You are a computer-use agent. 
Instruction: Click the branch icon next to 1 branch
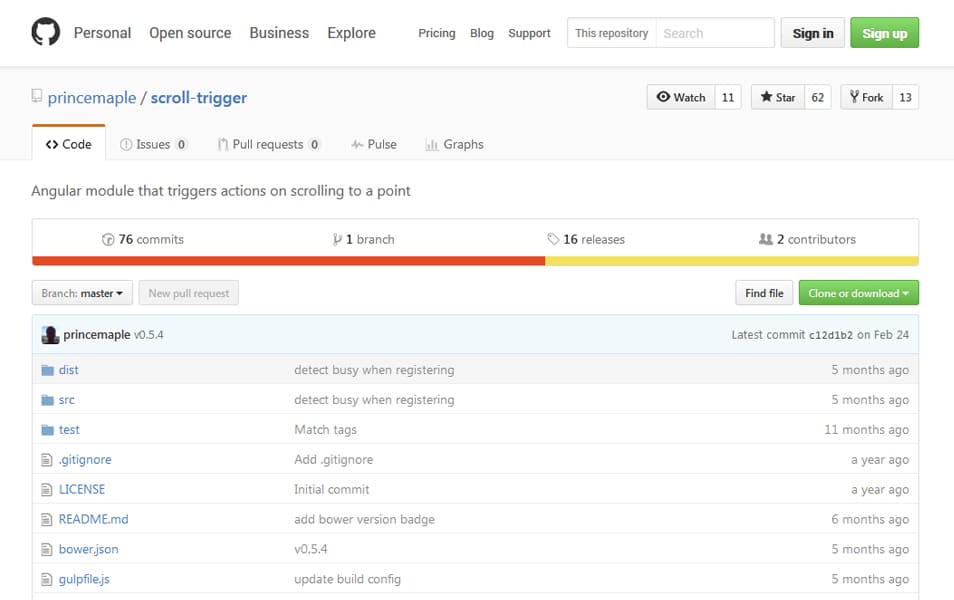[x=337, y=240]
